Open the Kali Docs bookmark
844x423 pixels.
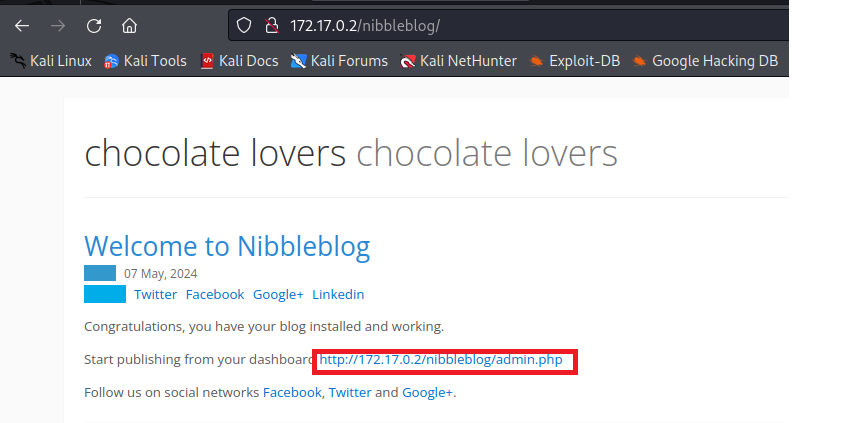point(239,61)
